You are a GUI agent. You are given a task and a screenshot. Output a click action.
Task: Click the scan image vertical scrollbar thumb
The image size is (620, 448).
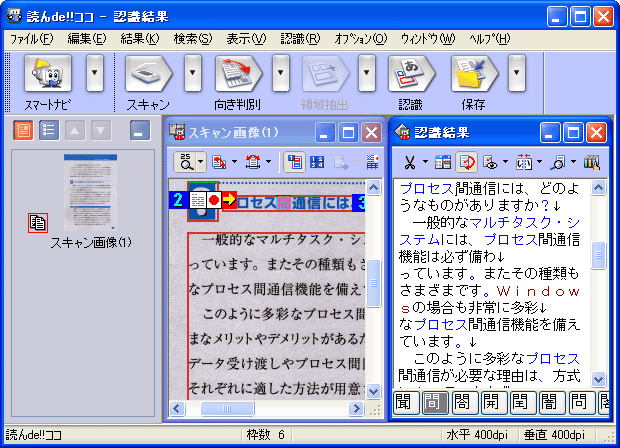point(373,283)
